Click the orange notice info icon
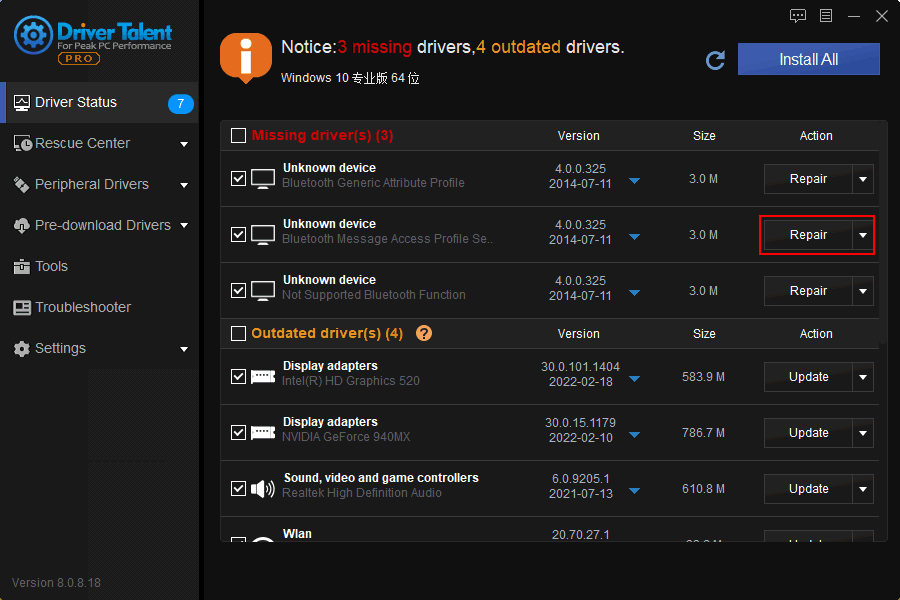900x600 pixels. coord(246,57)
